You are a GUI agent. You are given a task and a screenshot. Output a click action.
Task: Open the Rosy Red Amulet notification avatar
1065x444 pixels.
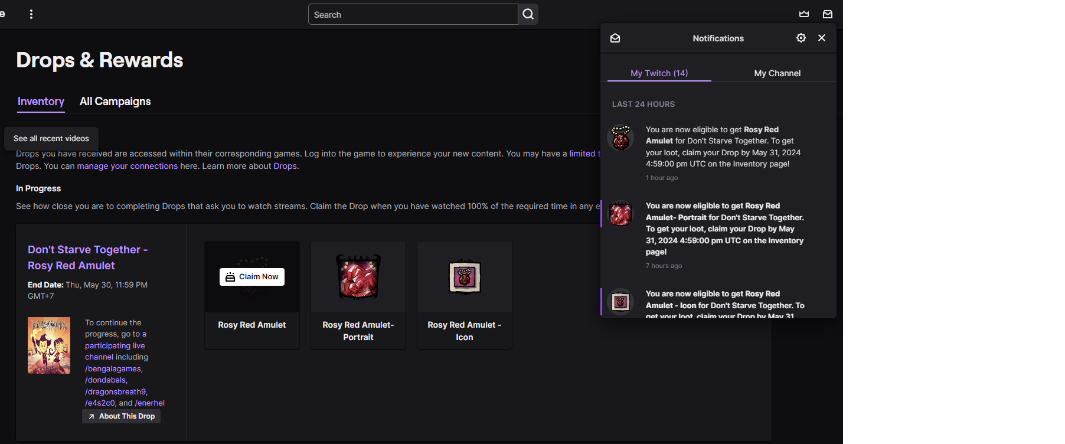622,138
